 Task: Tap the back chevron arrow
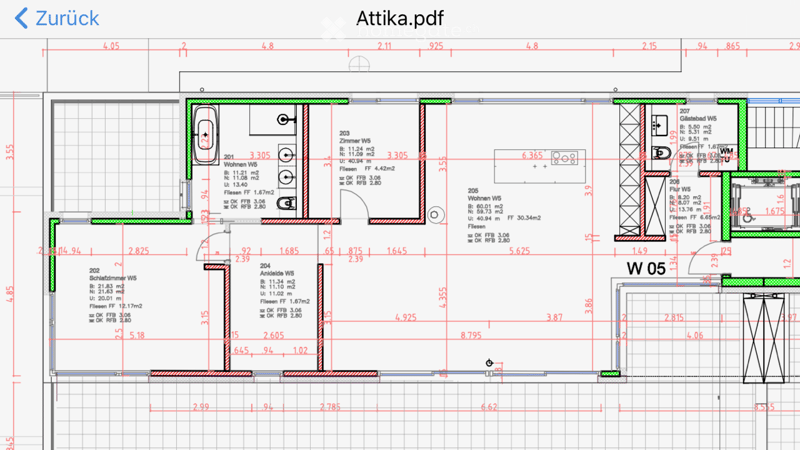(x=21, y=18)
